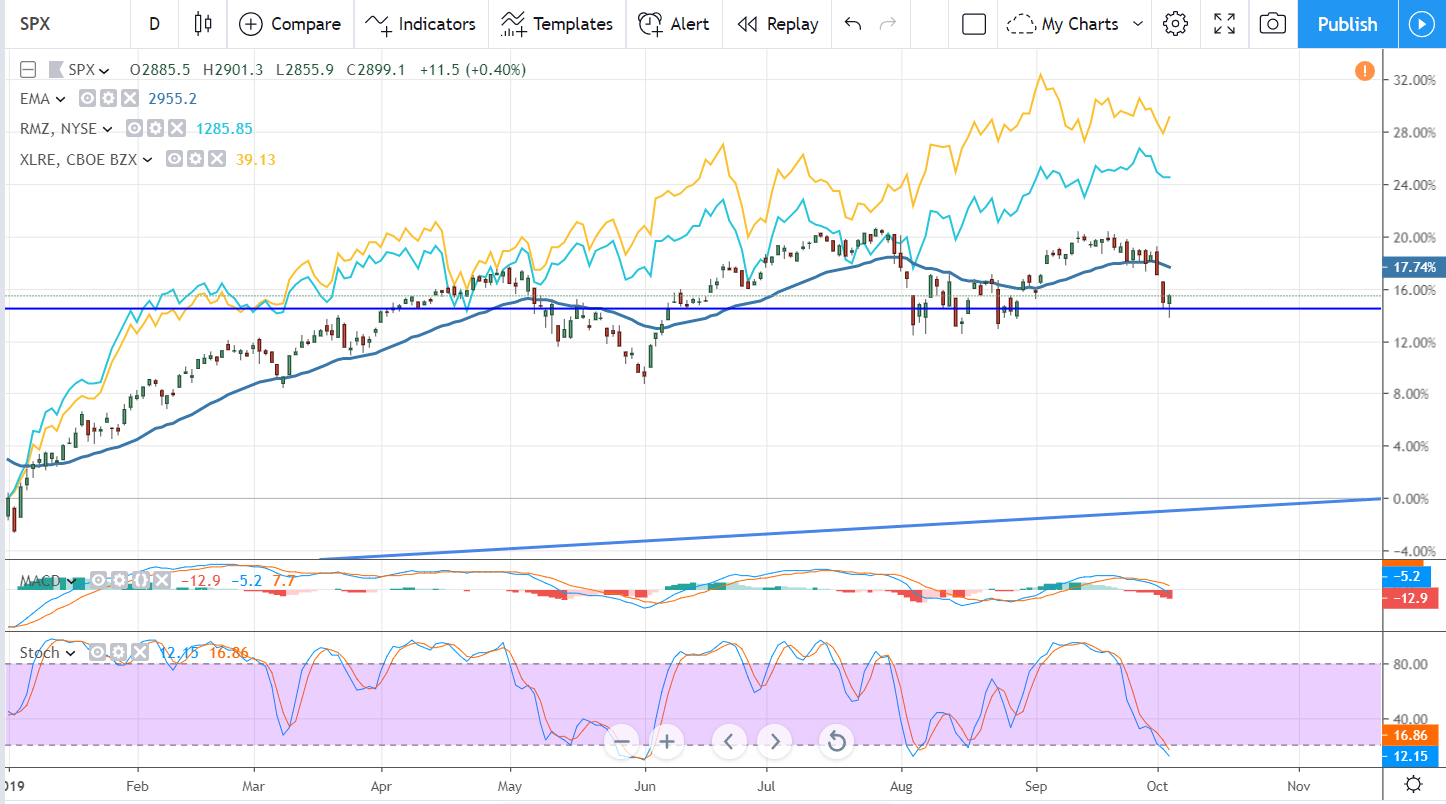View MACD source code braces icon
This screenshot has height=804, width=1446.
[x=139, y=580]
